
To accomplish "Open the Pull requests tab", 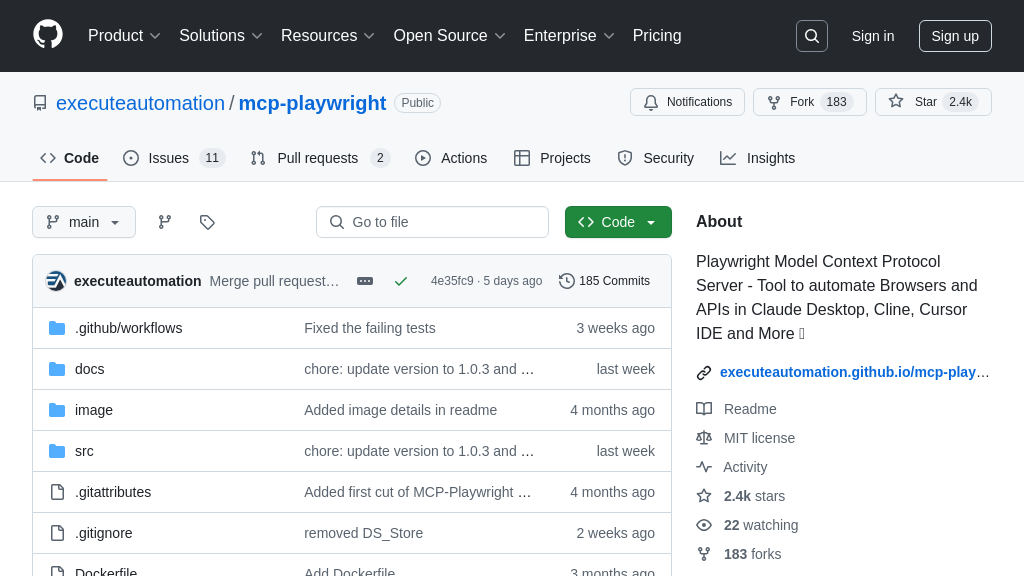I will coord(318,158).
